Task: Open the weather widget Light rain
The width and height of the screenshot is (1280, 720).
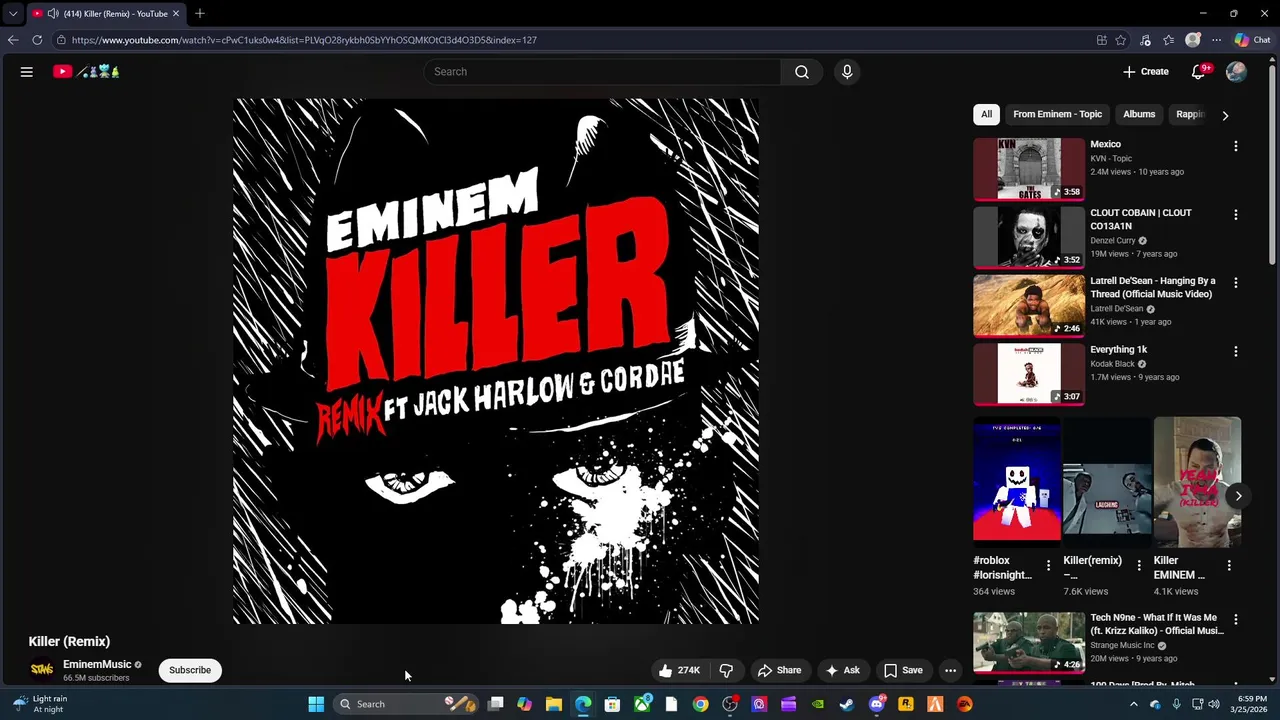Action: [38, 704]
